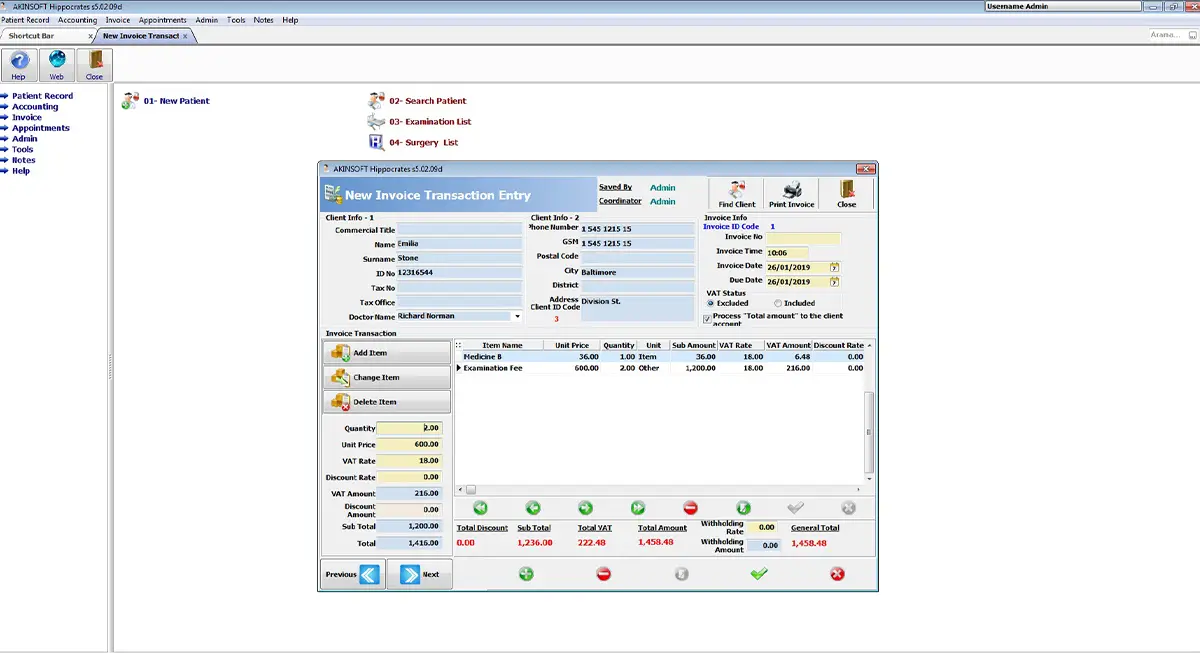Click Print Invoice printer icon
The height and width of the screenshot is (653, 1200).
tap(792, 194)
